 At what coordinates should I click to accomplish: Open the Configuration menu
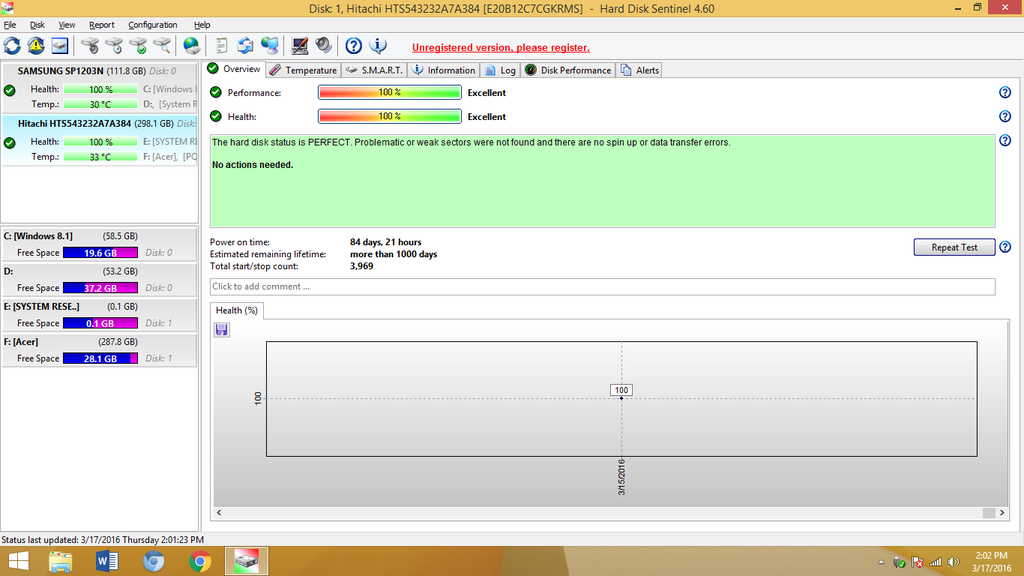(152, 24)
